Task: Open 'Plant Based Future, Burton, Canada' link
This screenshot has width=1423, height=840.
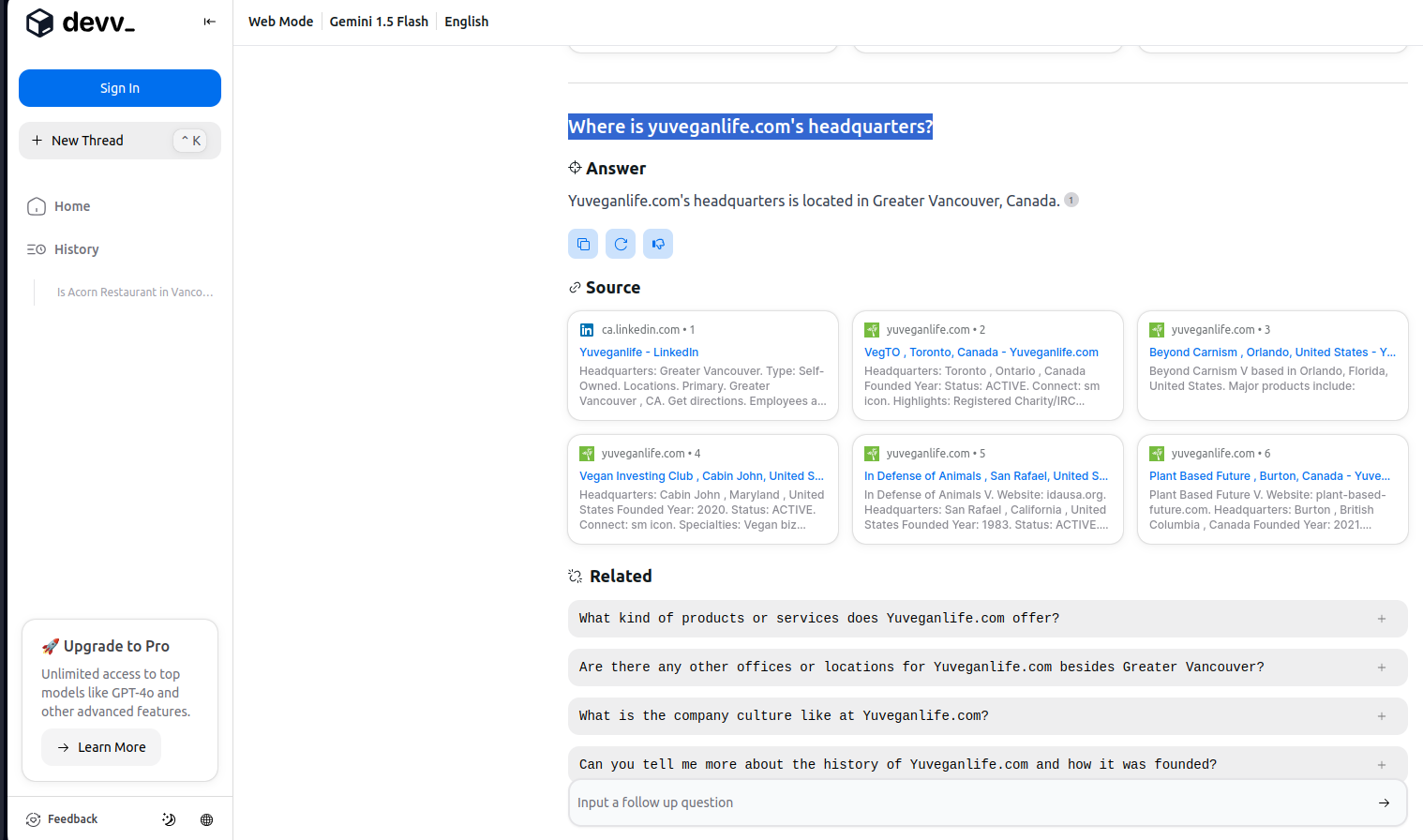Action: coord(1269,476)
